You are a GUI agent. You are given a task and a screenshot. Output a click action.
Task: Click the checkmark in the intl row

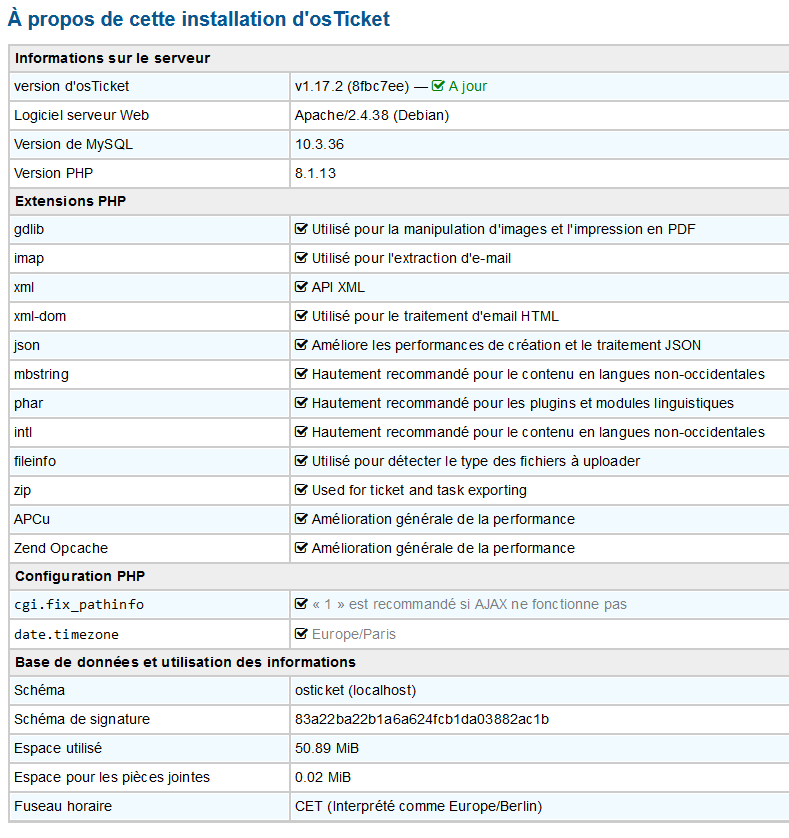point(301,432)
